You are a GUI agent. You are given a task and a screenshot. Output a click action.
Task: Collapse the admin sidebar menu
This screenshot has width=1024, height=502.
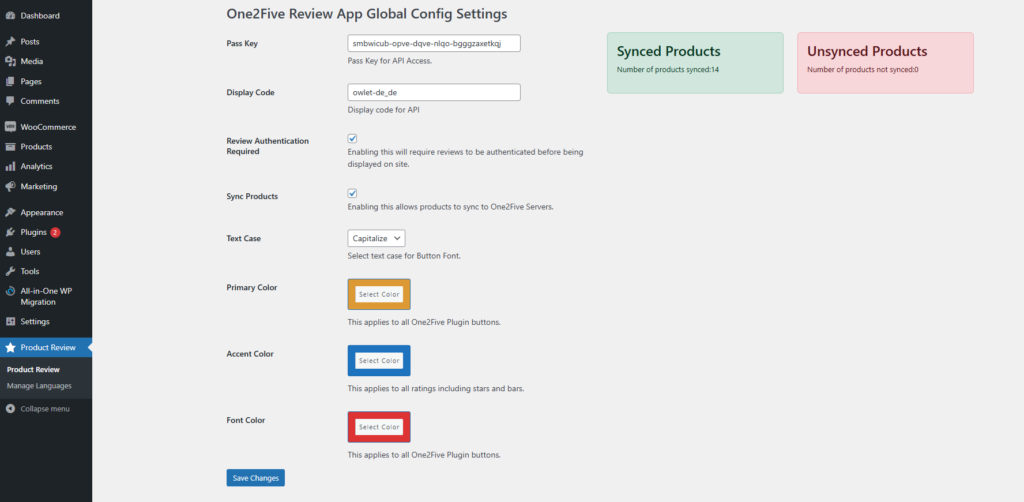(37, 409)
